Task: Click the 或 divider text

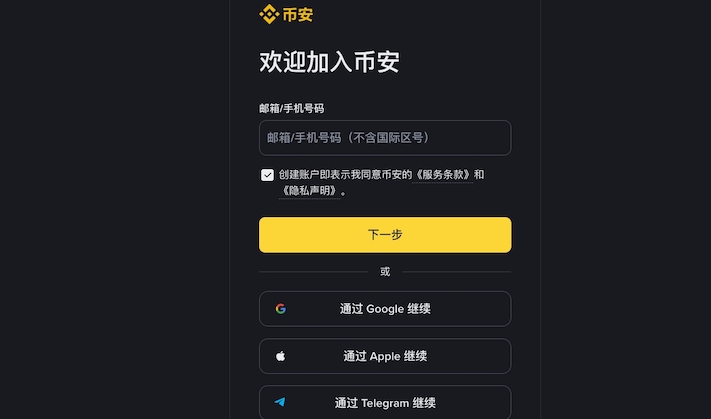Action: pos(385,271)
